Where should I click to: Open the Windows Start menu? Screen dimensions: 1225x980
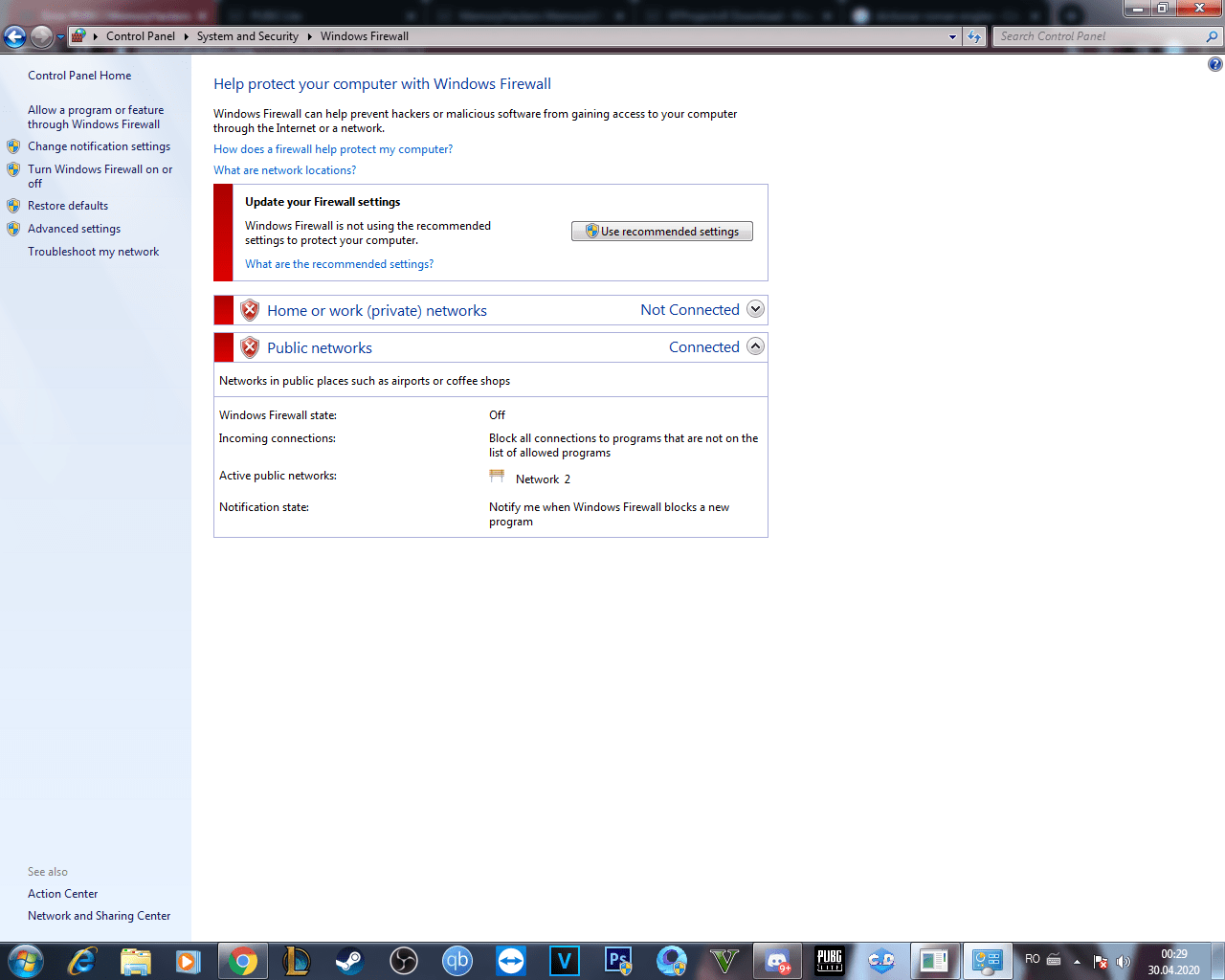(x=25, y=961)
